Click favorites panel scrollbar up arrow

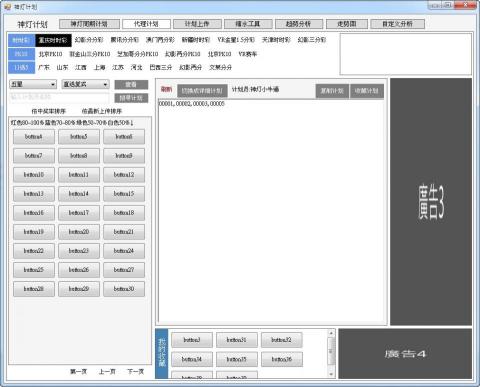(331, 333)
